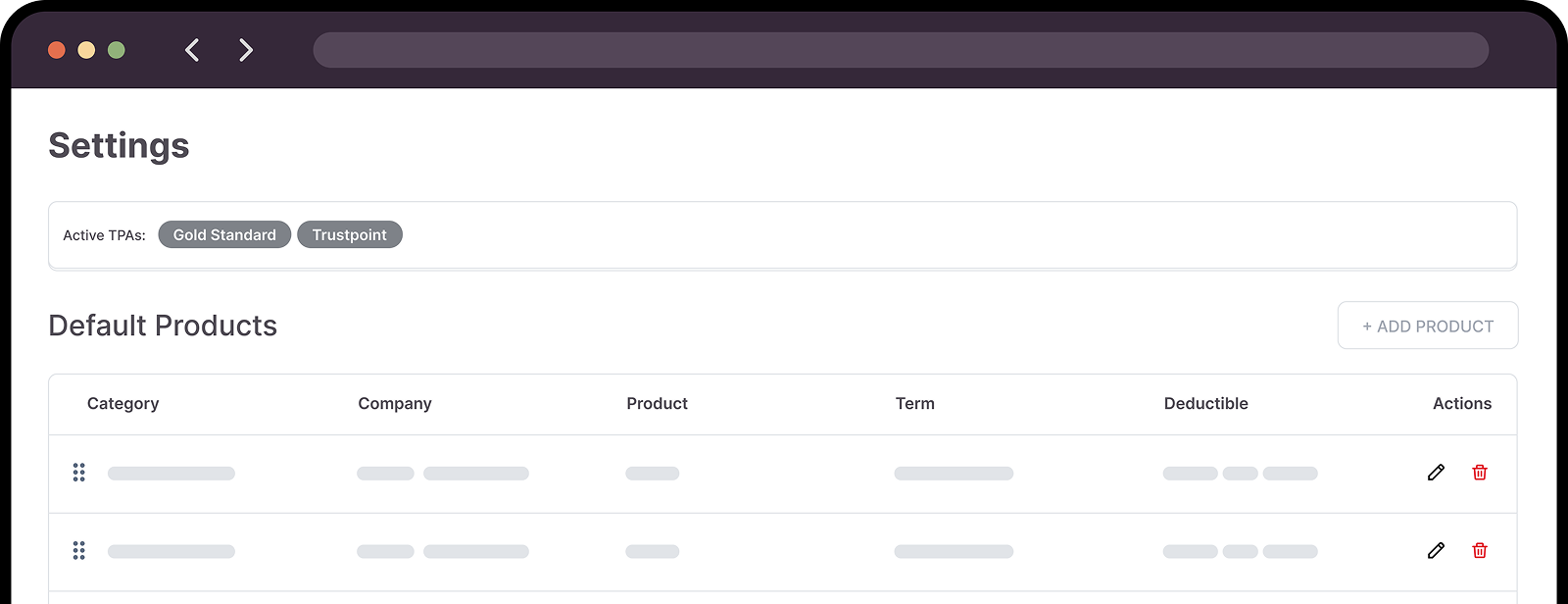Click the edit pencil in second product row

click(x=1436, y=551)
